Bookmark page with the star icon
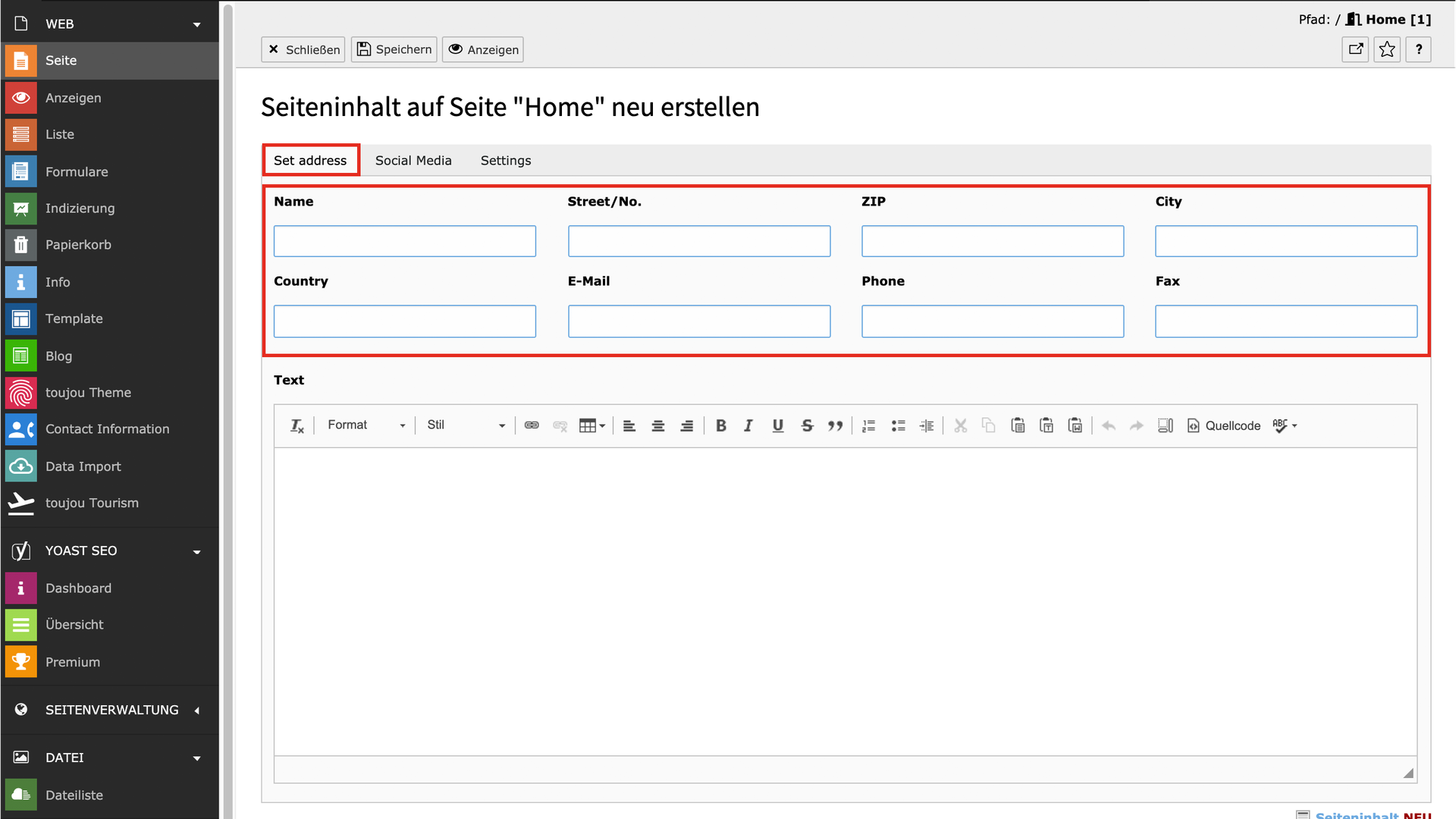This screenshot has height=819, width=1456. coord(1387,49)
